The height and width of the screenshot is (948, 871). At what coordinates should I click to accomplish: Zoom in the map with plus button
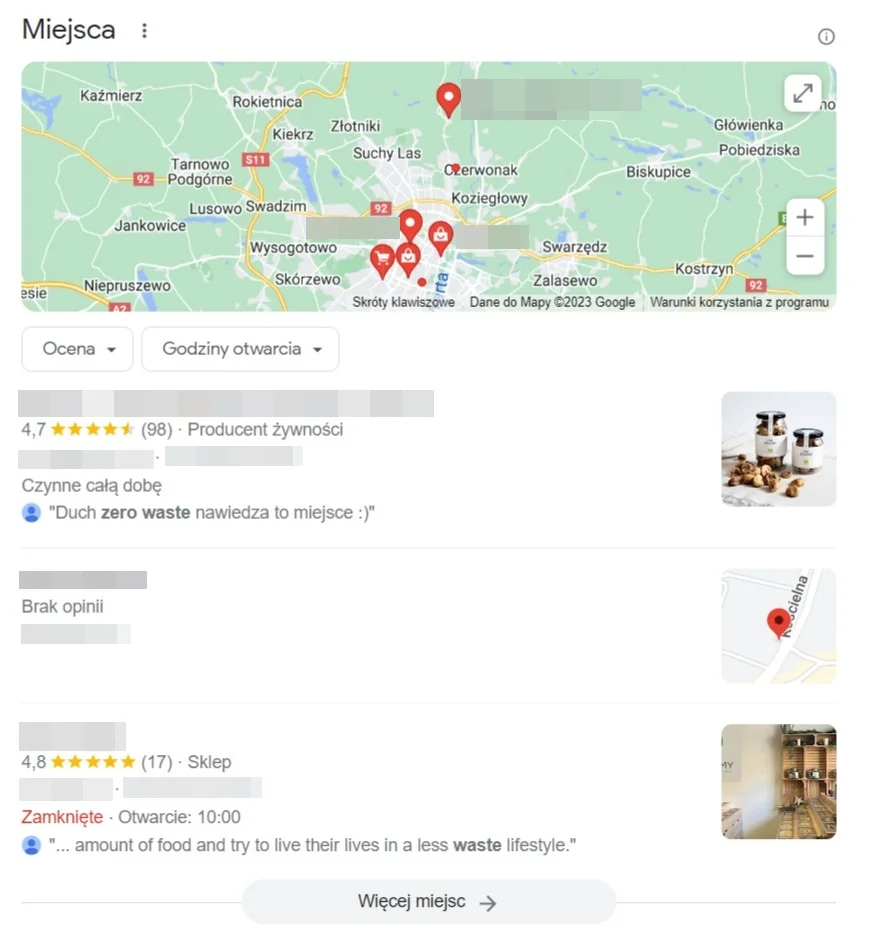tap(805, 217)
